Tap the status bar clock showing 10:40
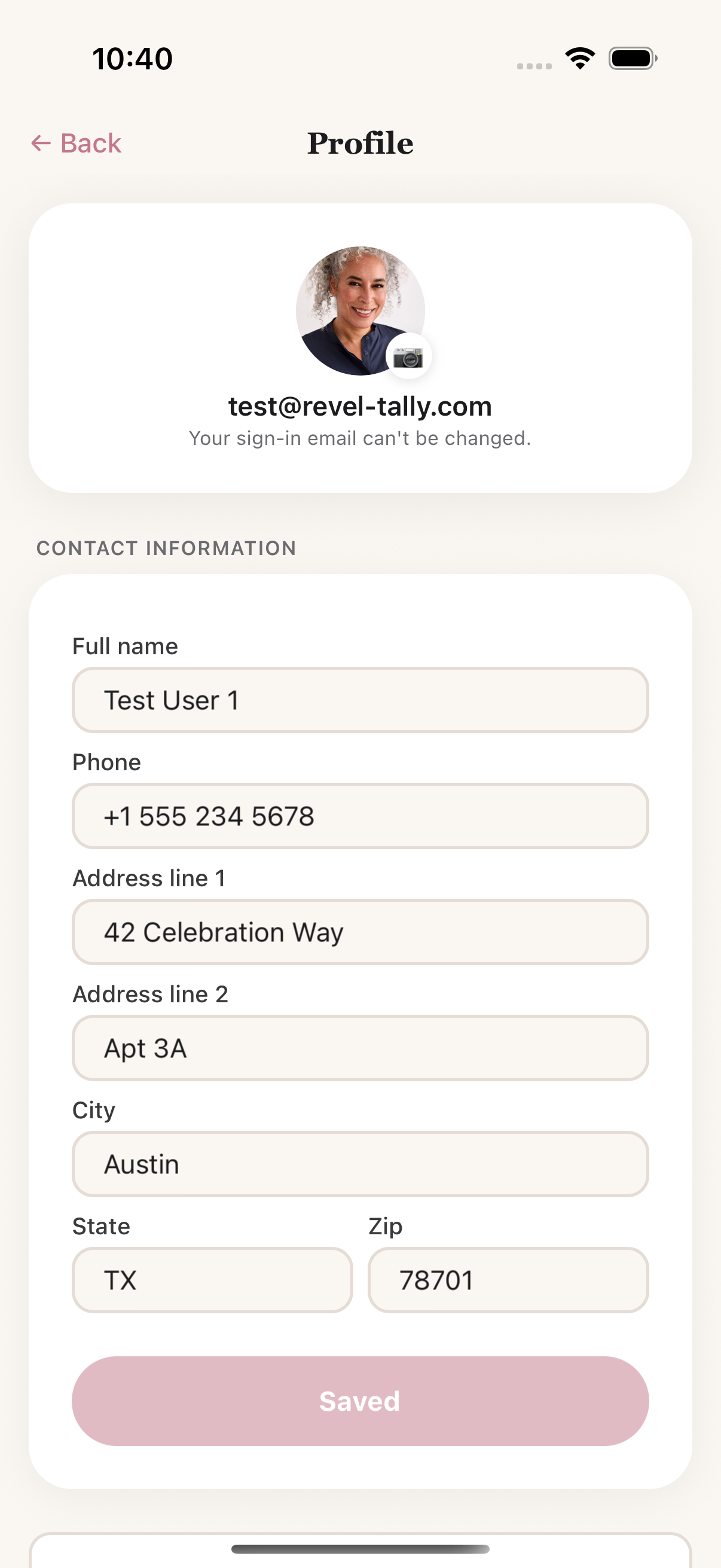The image size is (721, 1568). [133, 59]
